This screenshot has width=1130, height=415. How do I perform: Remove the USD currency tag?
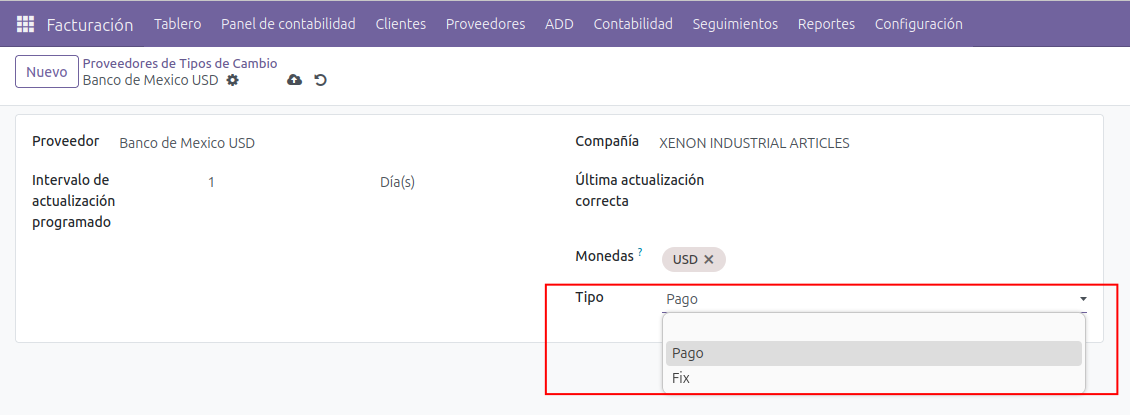coord(709,259)
